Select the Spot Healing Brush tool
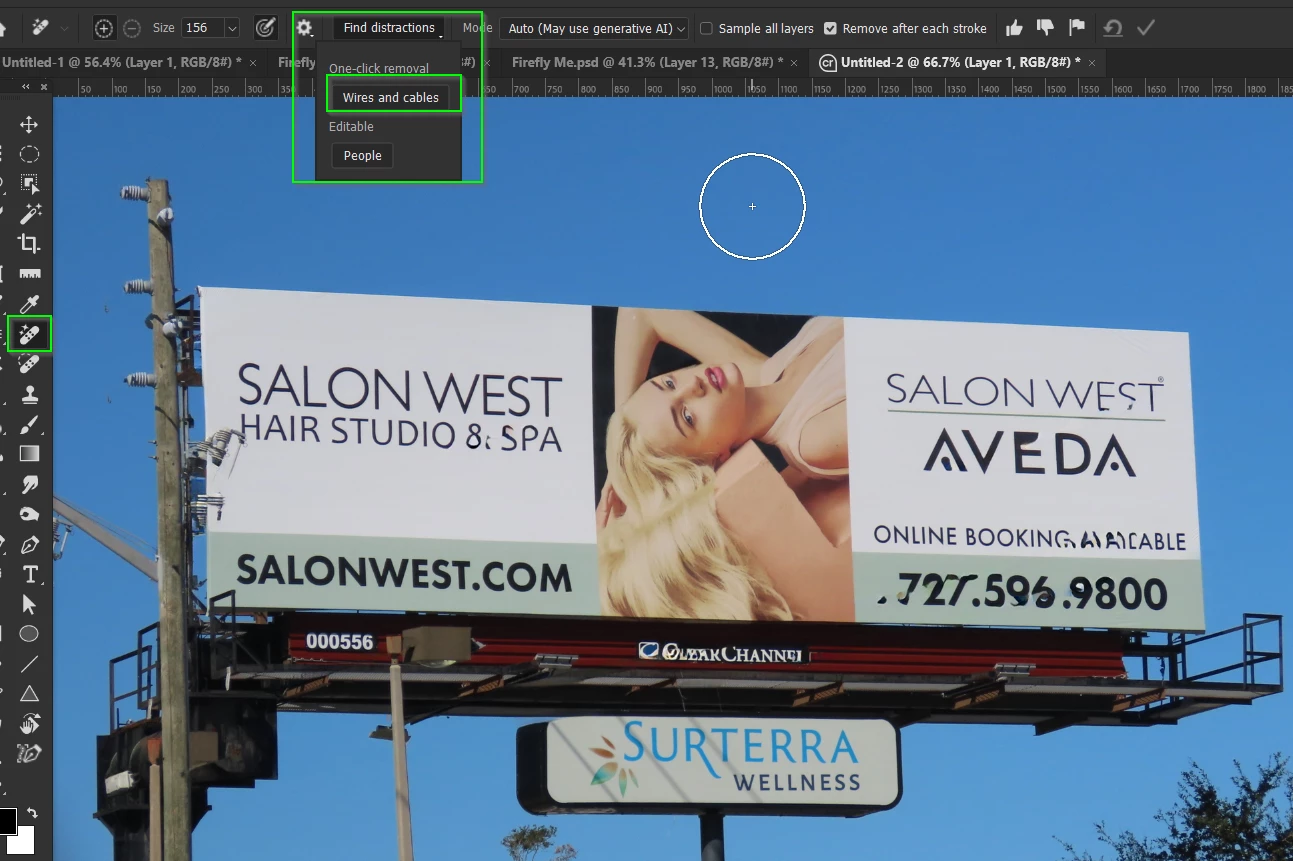Viewport: 1293px width, 861px height. point(29,364)
